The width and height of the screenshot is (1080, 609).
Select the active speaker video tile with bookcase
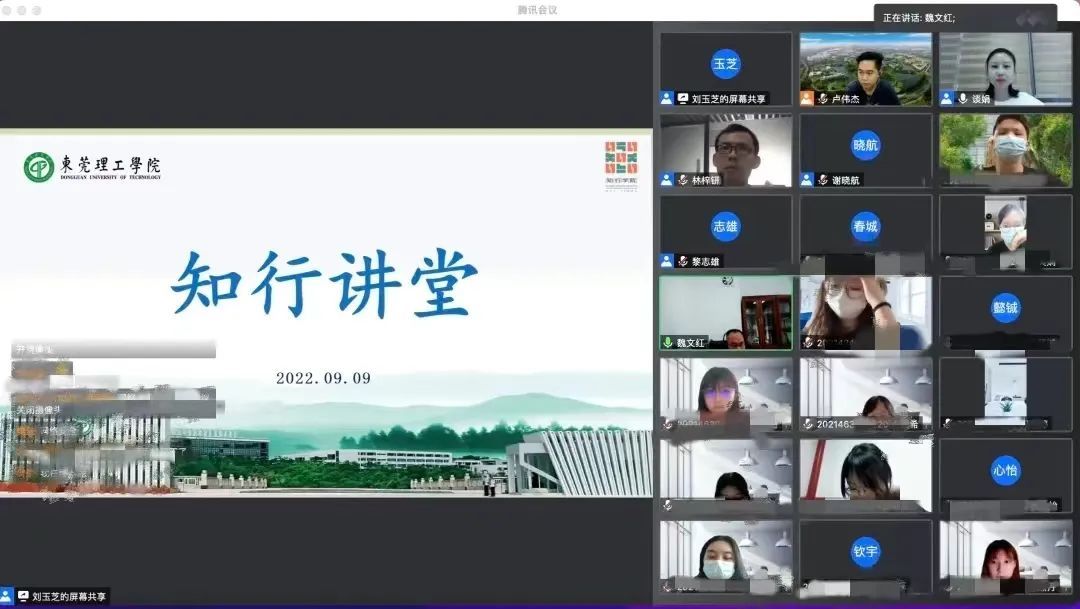coord(726,313)
